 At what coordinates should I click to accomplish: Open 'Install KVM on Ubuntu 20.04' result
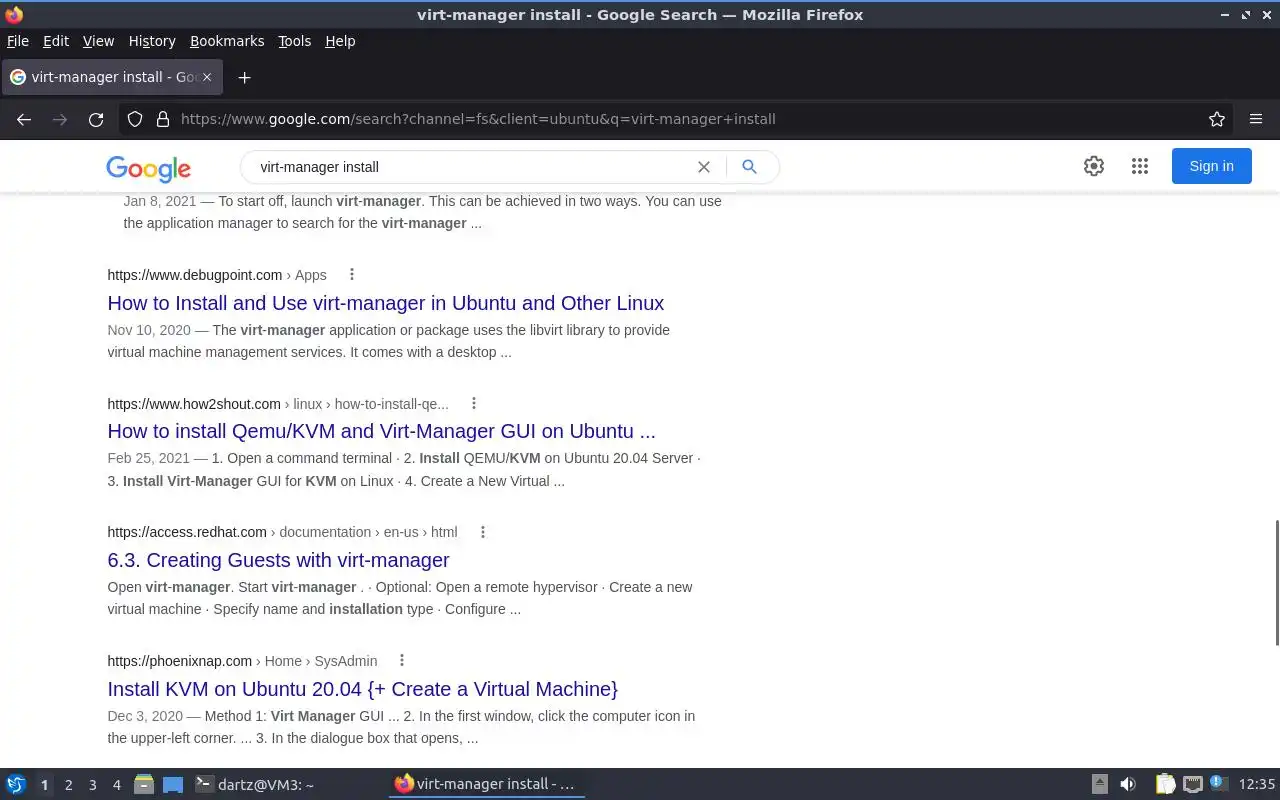363,689
